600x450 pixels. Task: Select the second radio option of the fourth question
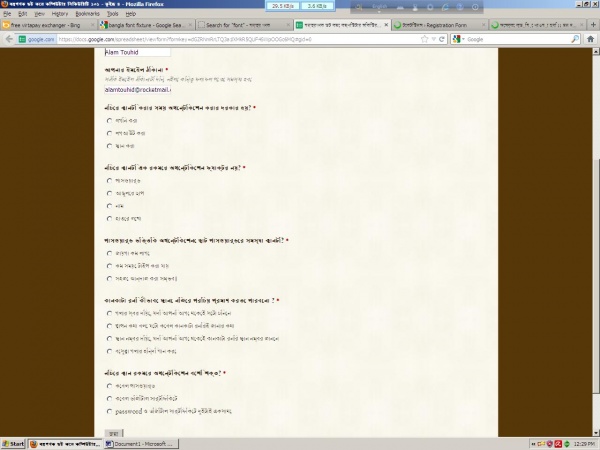(x=109, y=326)
